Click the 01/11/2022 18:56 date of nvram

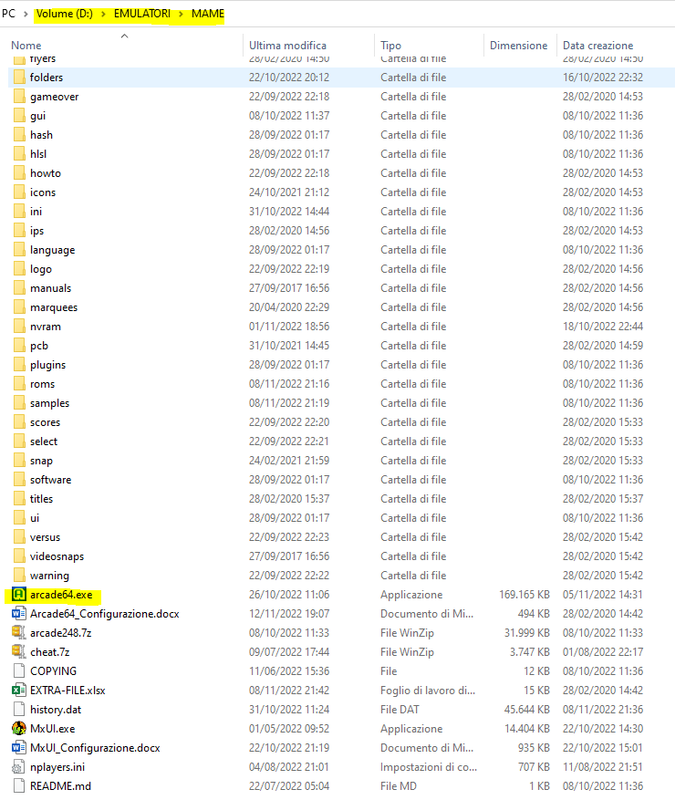click(289, 327)
